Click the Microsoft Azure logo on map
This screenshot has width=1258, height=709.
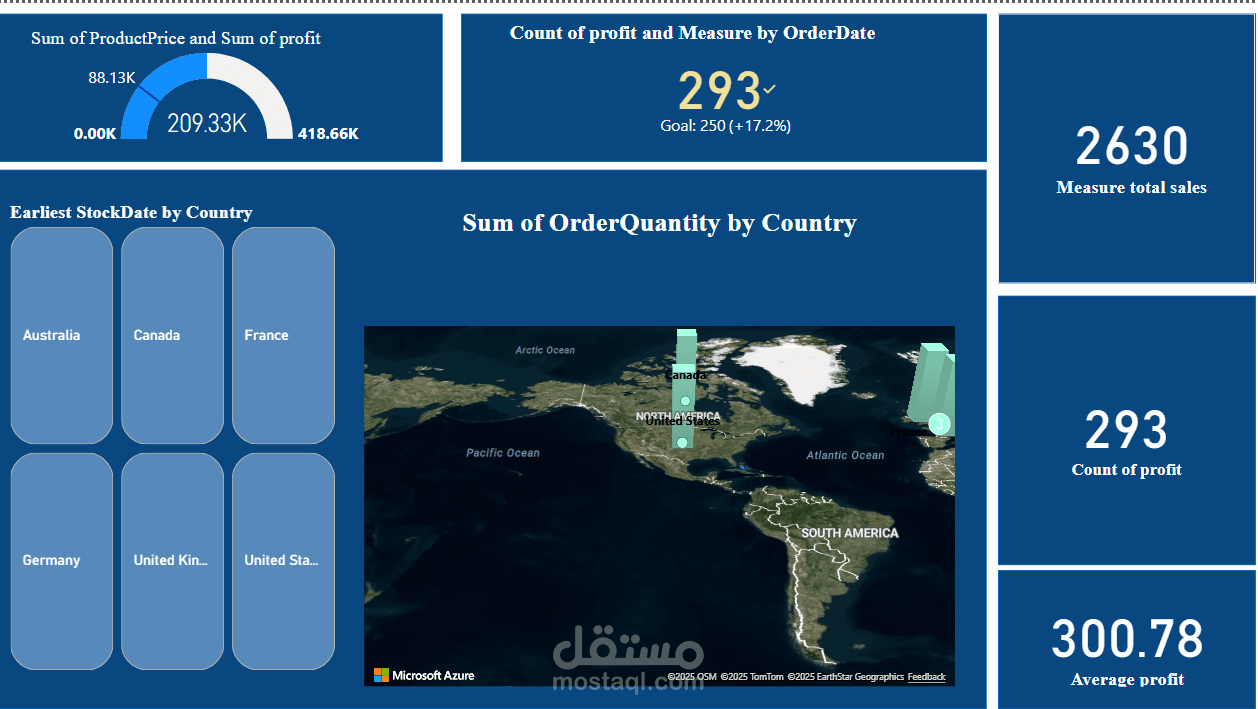[424, 676]
